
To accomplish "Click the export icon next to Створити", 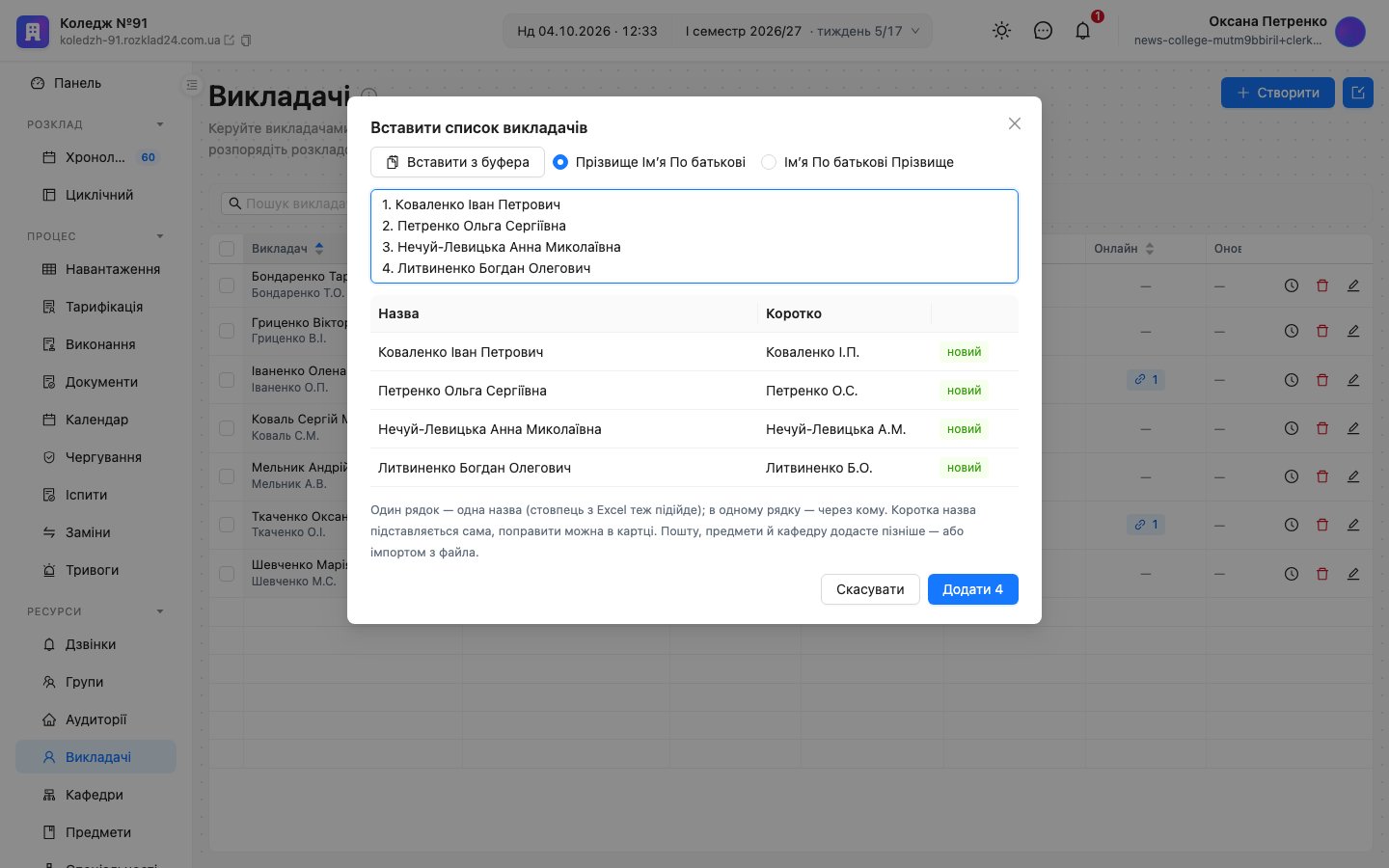I will [1358, 93].
